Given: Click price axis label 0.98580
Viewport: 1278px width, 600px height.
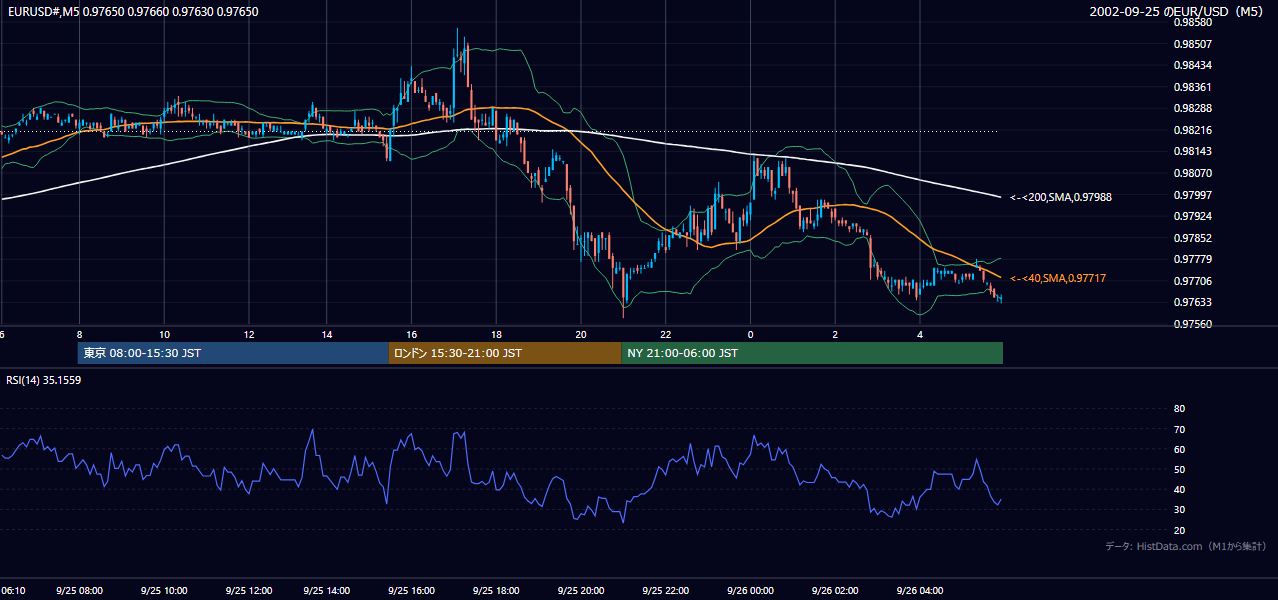Looking at the screenshot, I should [x=1193, y=22].
